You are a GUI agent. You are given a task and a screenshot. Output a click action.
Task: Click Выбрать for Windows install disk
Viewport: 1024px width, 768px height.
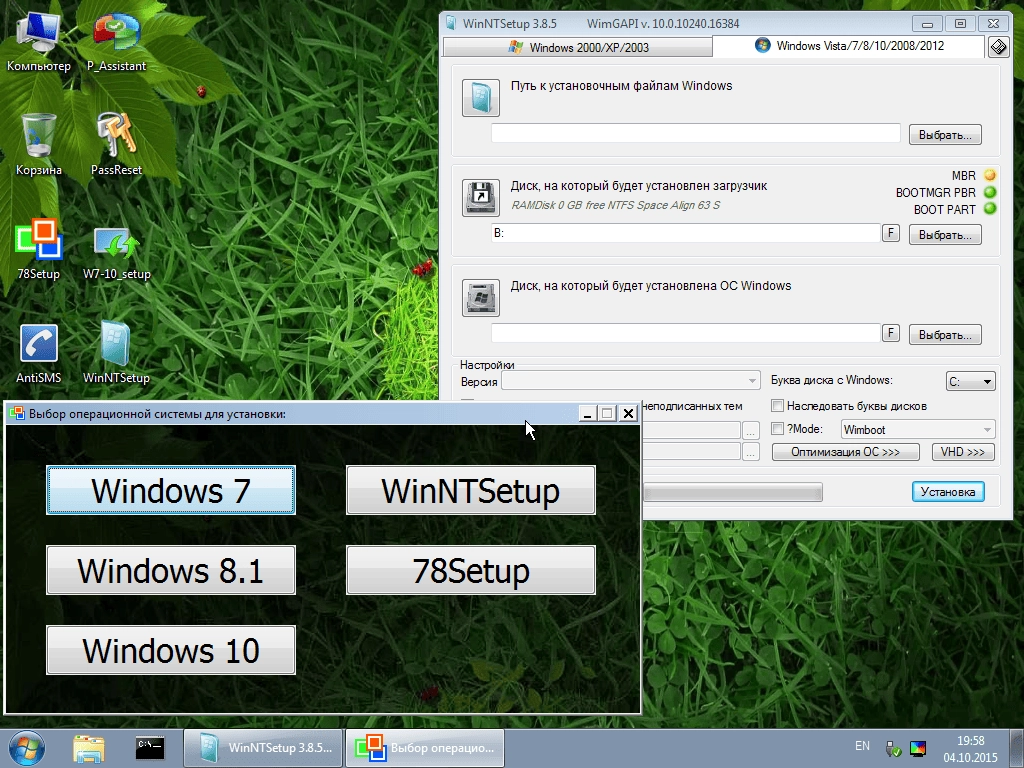pos(945,334)
